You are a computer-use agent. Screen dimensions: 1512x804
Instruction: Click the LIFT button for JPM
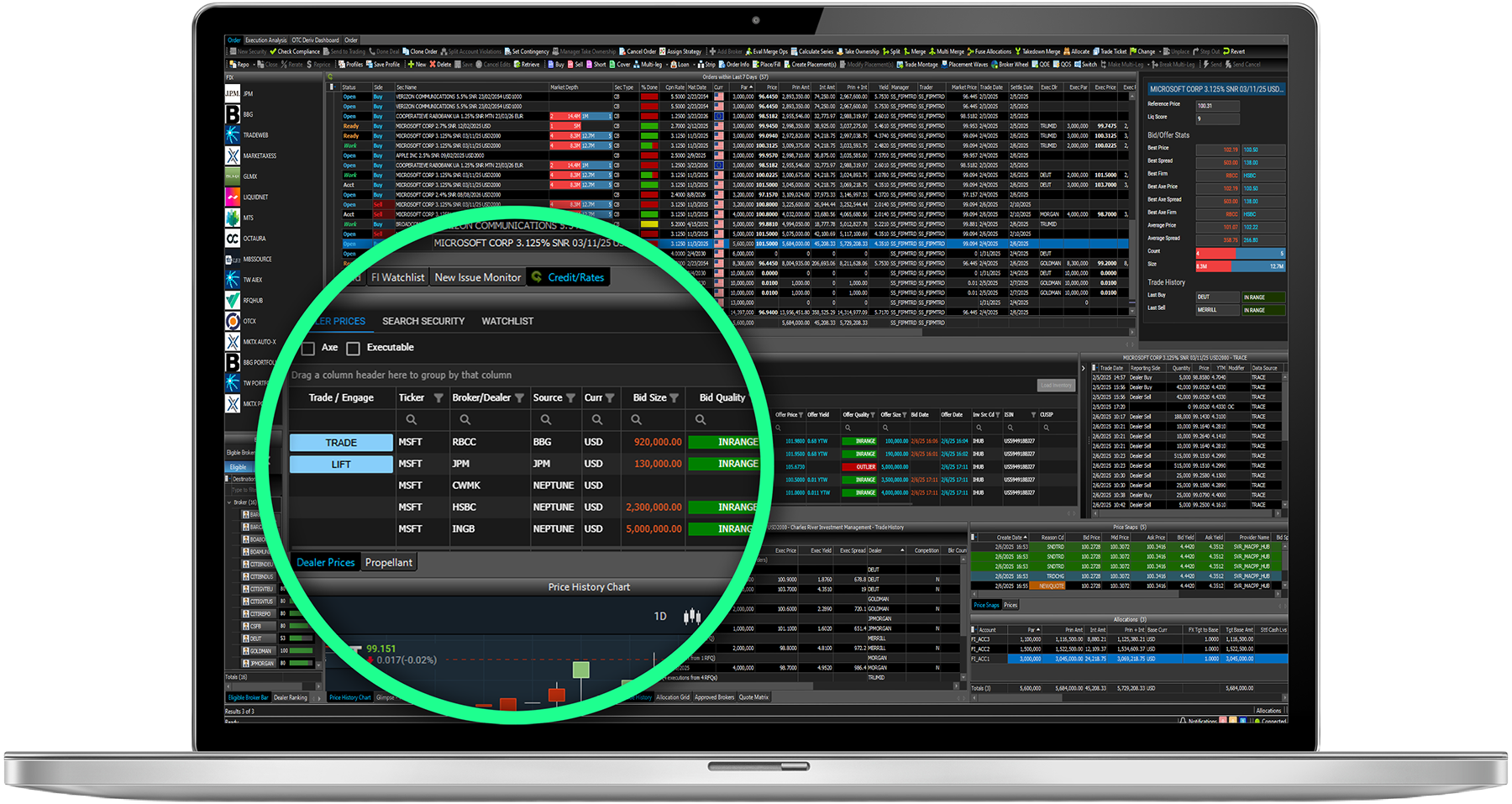coord(341,465)
